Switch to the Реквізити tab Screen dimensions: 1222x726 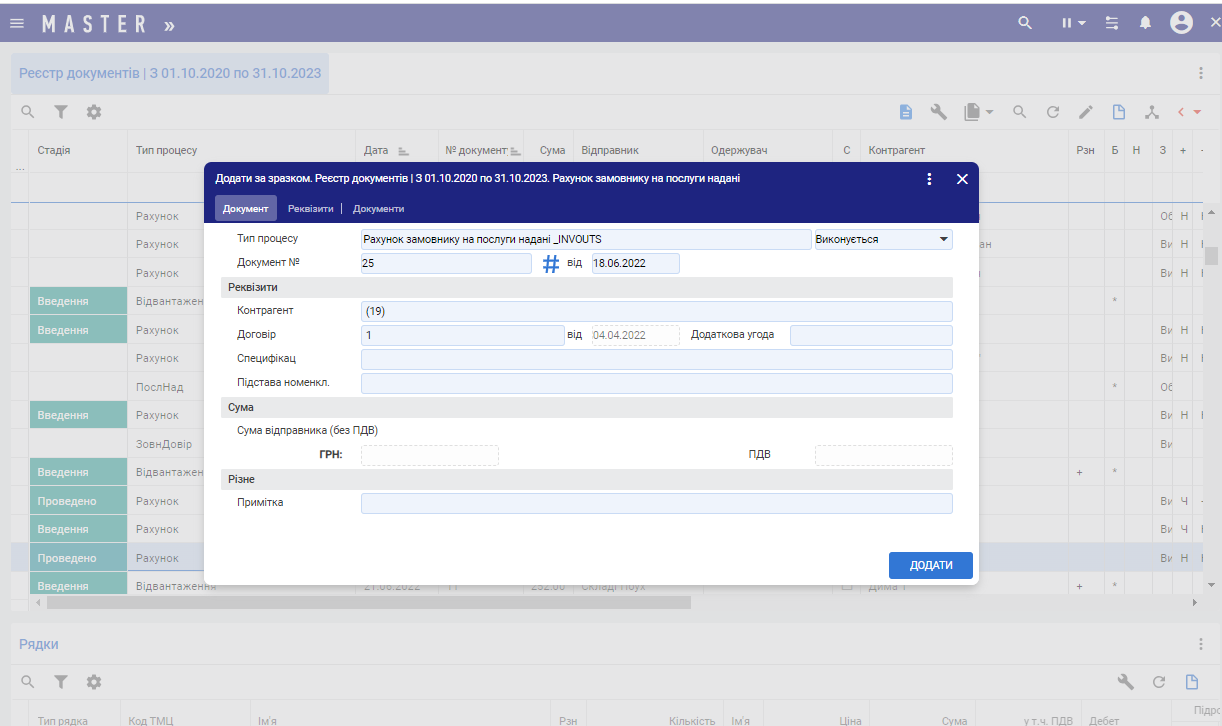(x=310, y=209)
